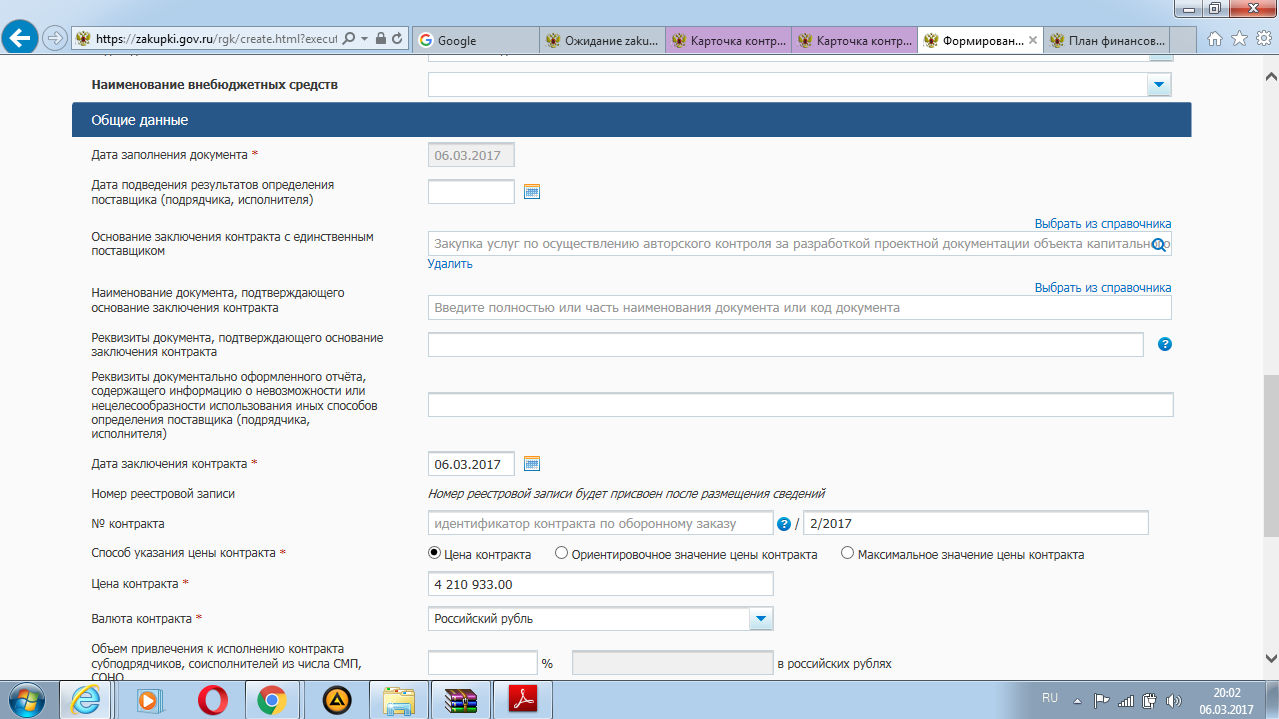Screen dimensions: 1279x719
Task: Click 'Удалить' link under contract basis
Action: (450, 264)
